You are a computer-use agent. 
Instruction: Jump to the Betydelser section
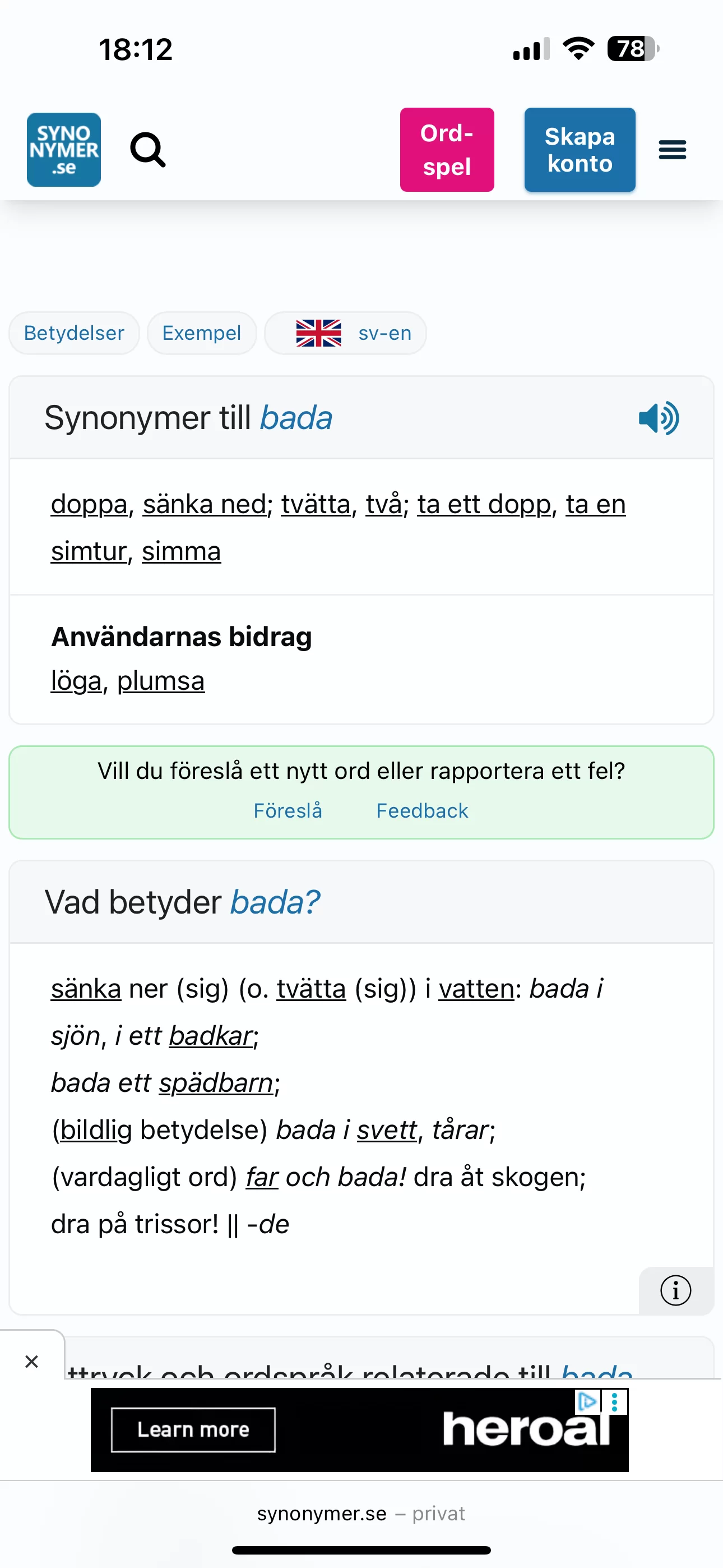click(x=74, y=333)
